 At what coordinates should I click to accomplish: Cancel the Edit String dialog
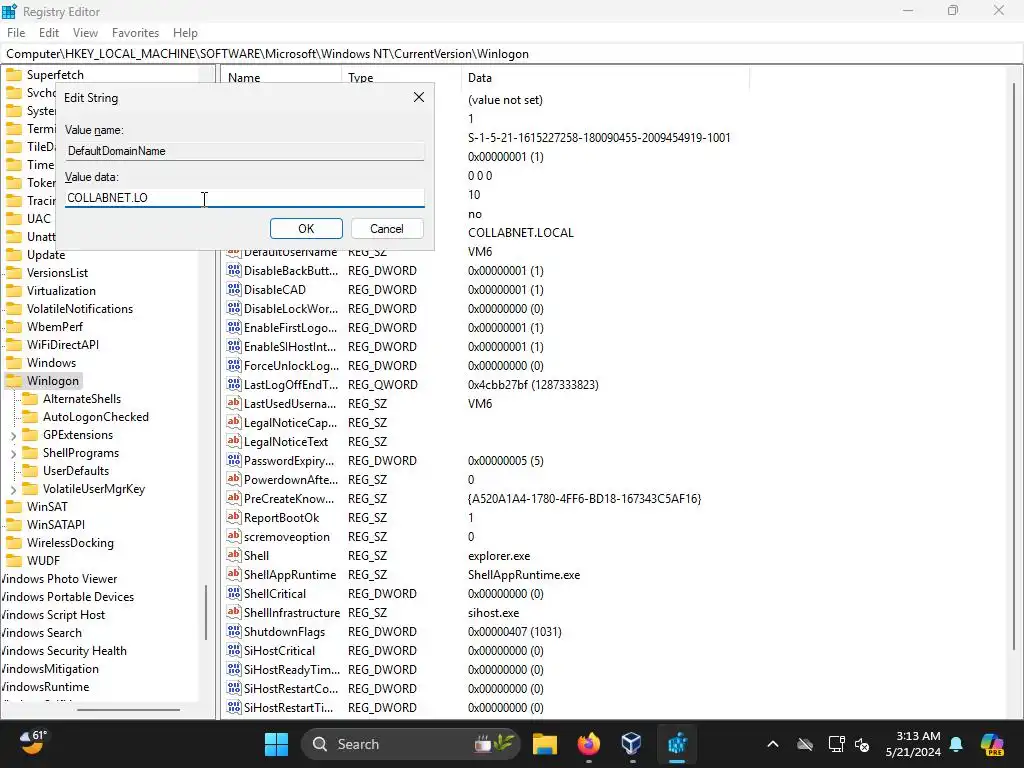(387, 229)
